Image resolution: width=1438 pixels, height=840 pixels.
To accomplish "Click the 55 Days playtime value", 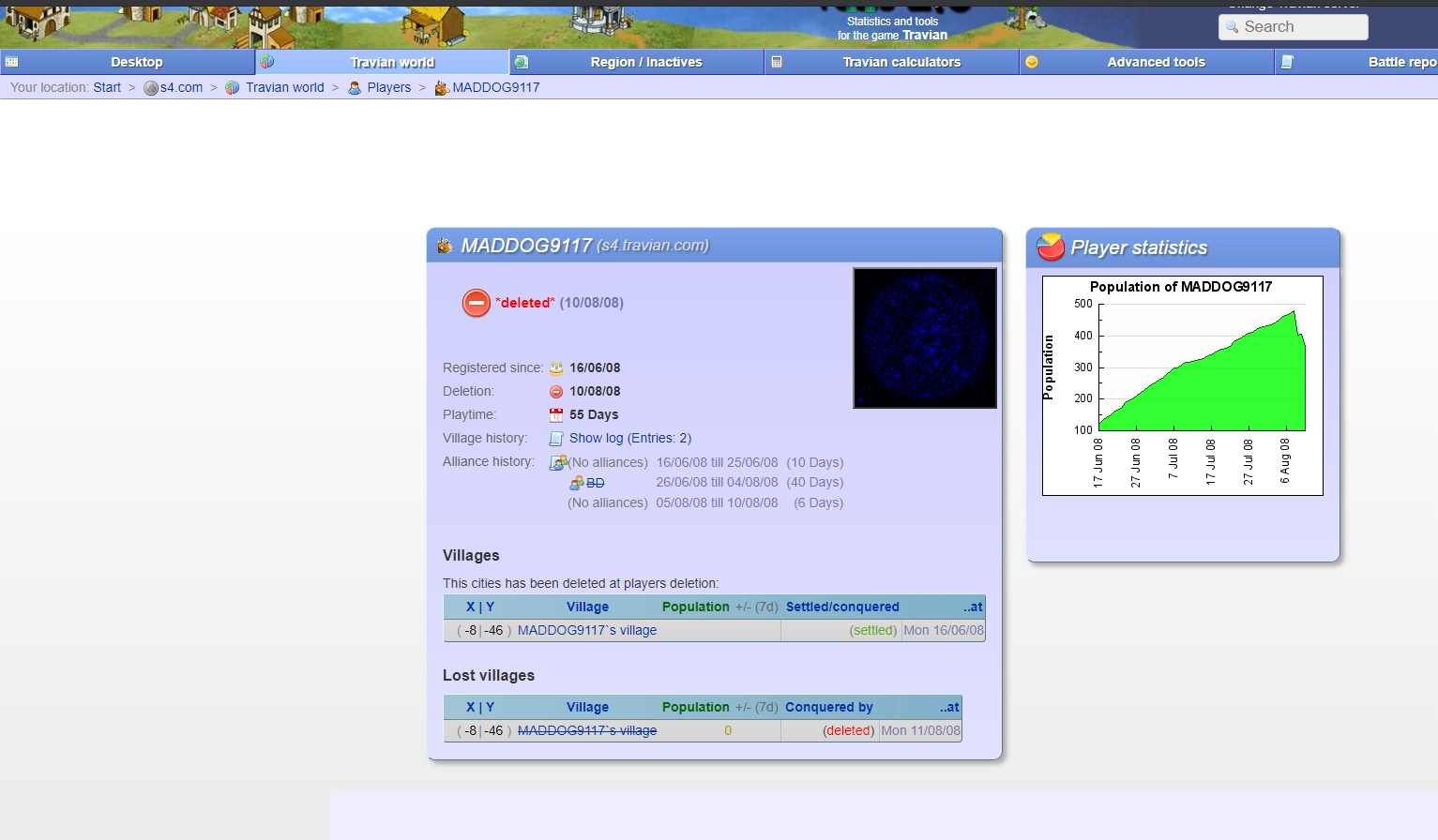I will point(594,414).
